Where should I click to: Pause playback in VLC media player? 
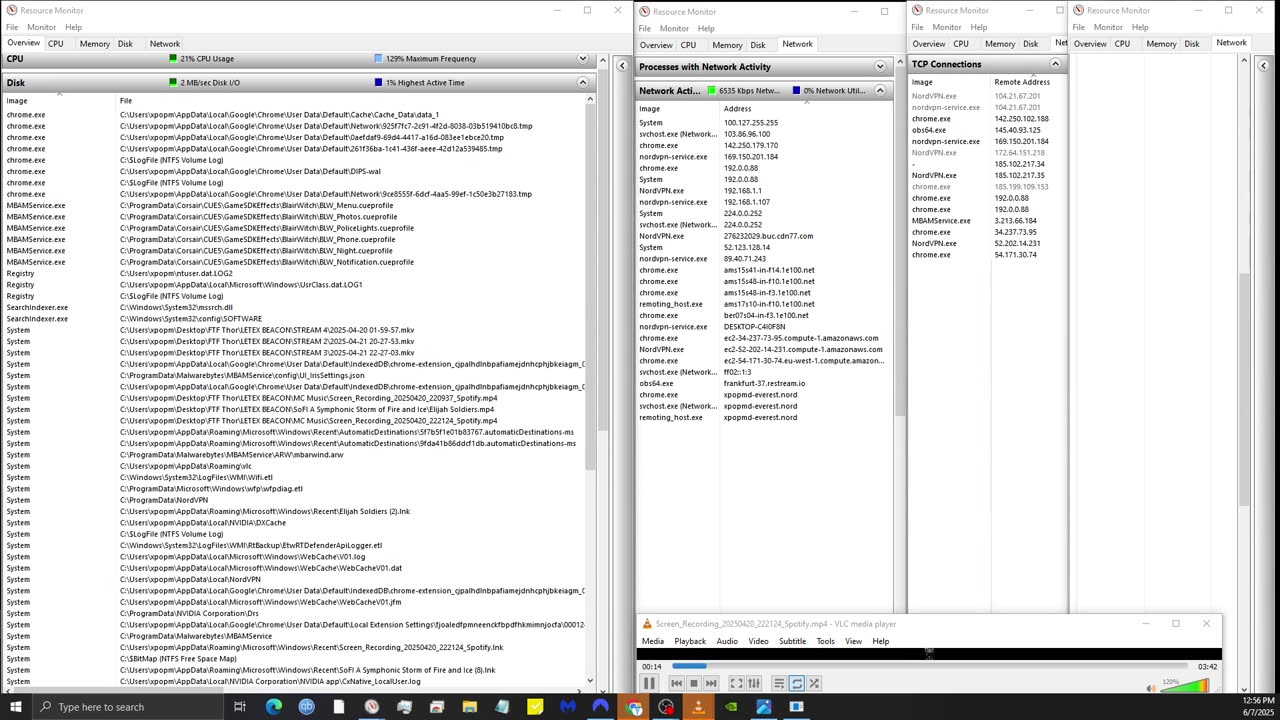648,683
